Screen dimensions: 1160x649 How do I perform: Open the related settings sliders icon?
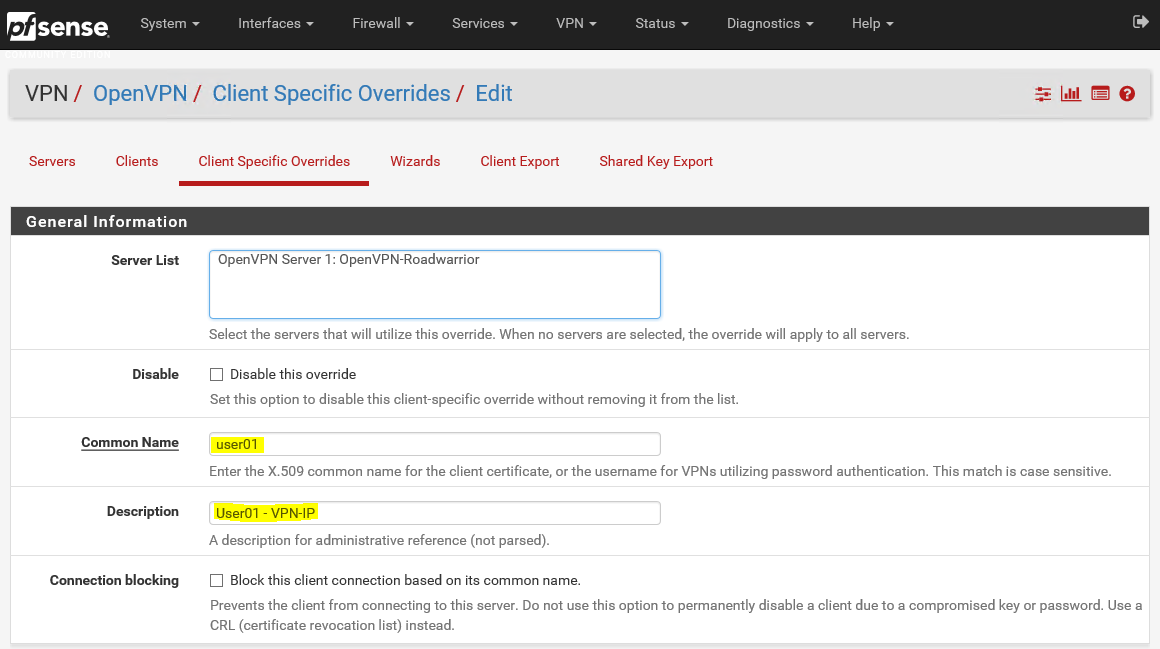(x=1043, y=94)
